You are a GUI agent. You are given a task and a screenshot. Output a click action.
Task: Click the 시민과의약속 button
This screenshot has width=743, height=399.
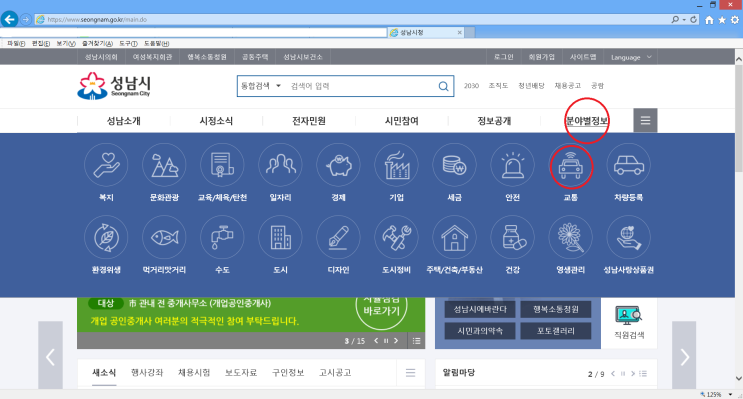pos(480,331)
